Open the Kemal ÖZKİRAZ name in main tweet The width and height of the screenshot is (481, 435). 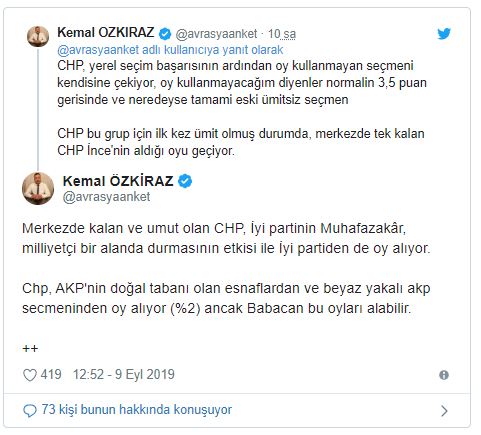(118, 181)
